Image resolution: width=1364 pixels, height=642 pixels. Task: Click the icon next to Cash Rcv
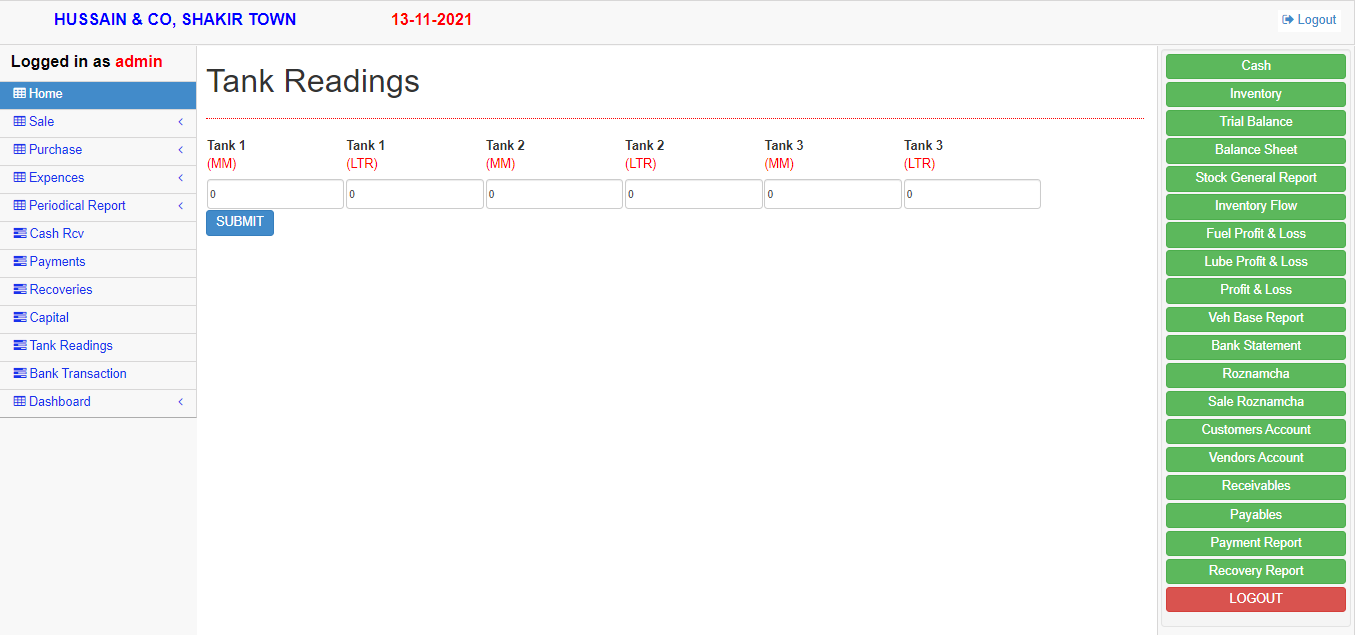coord(20,234)
